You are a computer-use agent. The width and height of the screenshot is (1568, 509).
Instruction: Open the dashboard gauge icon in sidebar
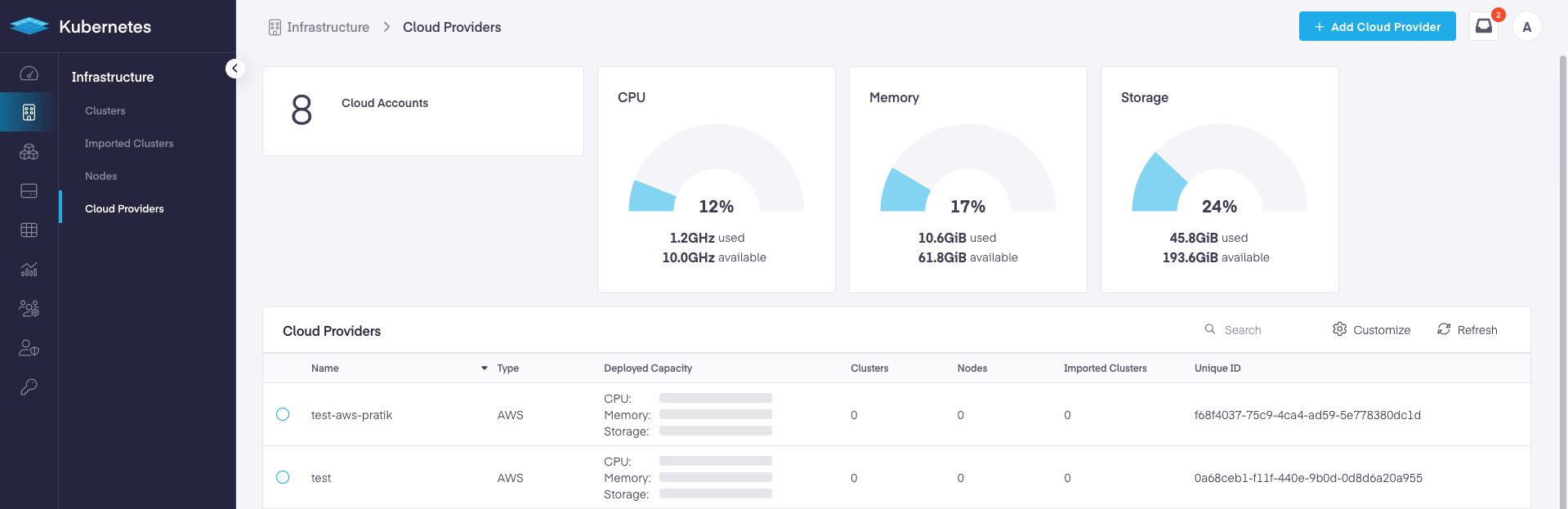point(29,74)
